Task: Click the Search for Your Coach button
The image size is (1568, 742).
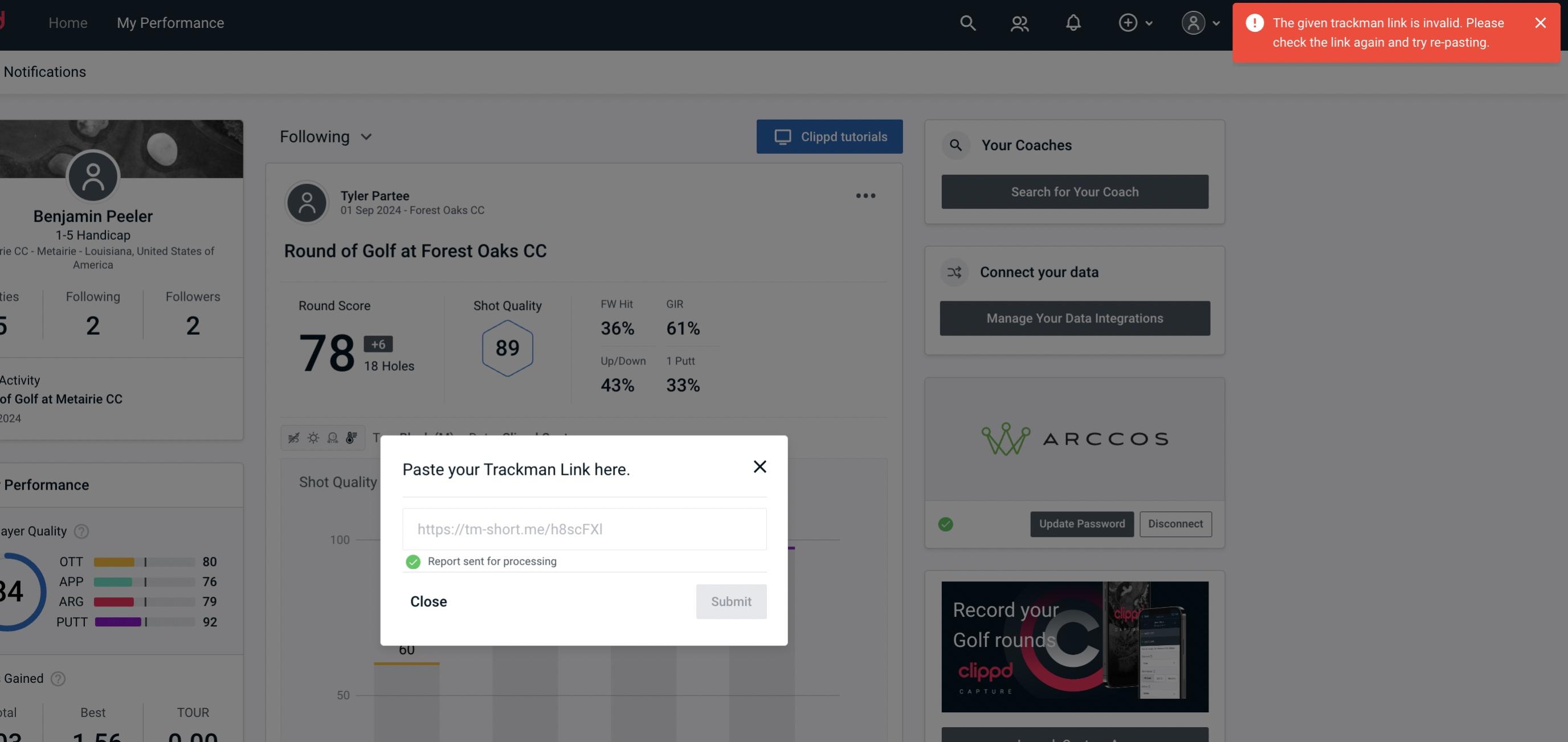Action: pos(1075,191)
